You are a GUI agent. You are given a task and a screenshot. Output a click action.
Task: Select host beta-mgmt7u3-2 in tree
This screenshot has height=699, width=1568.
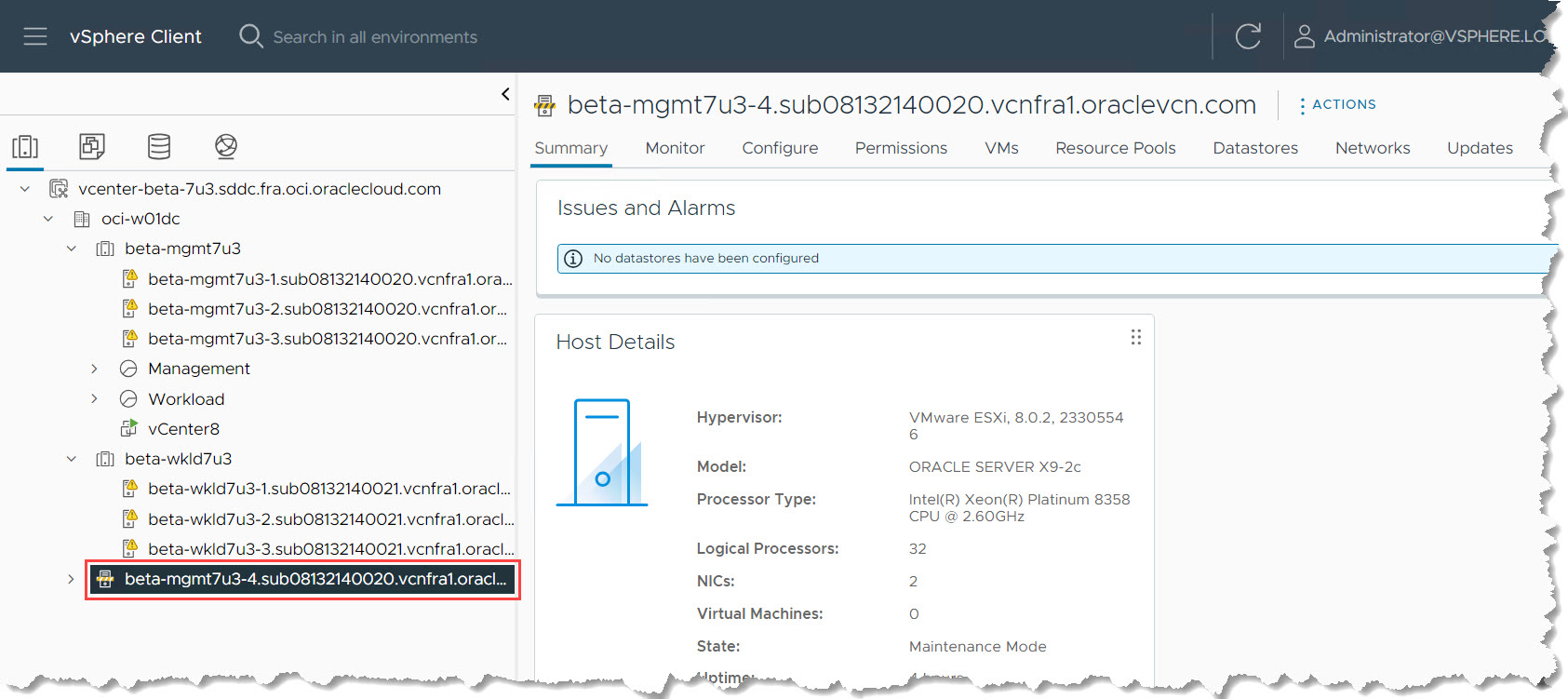(x=328, y=308)
